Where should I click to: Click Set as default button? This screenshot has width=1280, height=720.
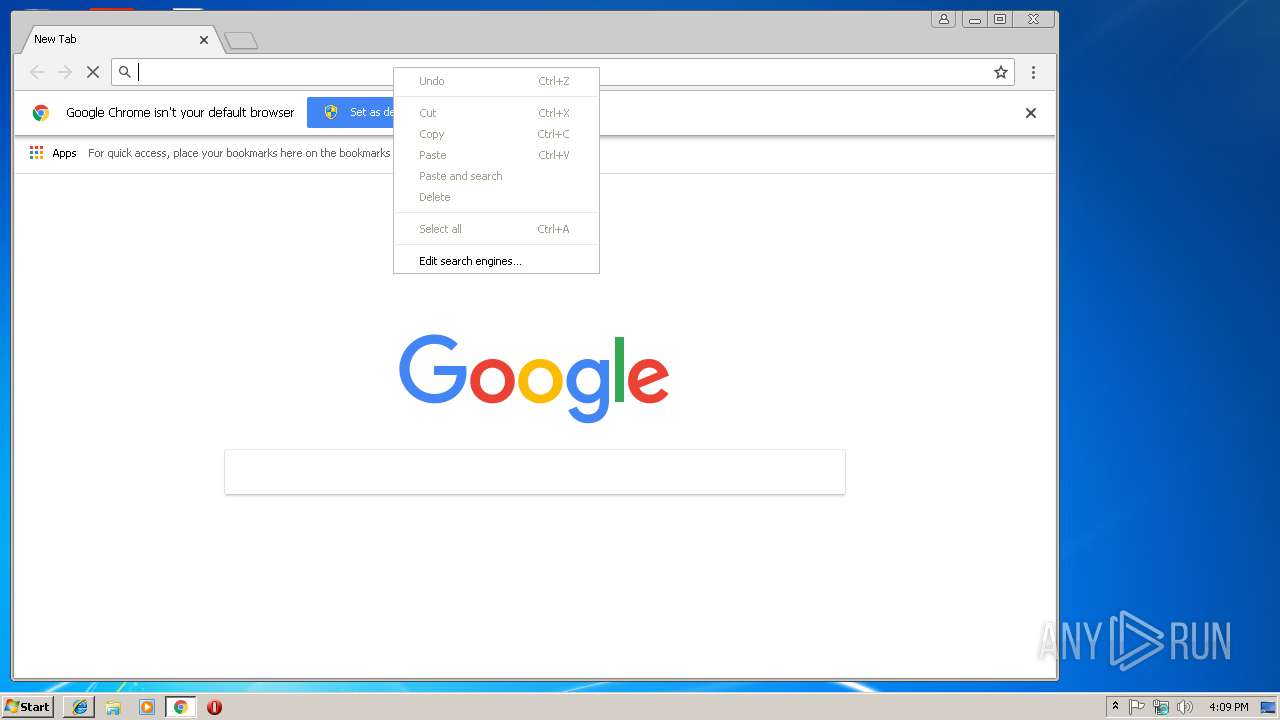351,112
